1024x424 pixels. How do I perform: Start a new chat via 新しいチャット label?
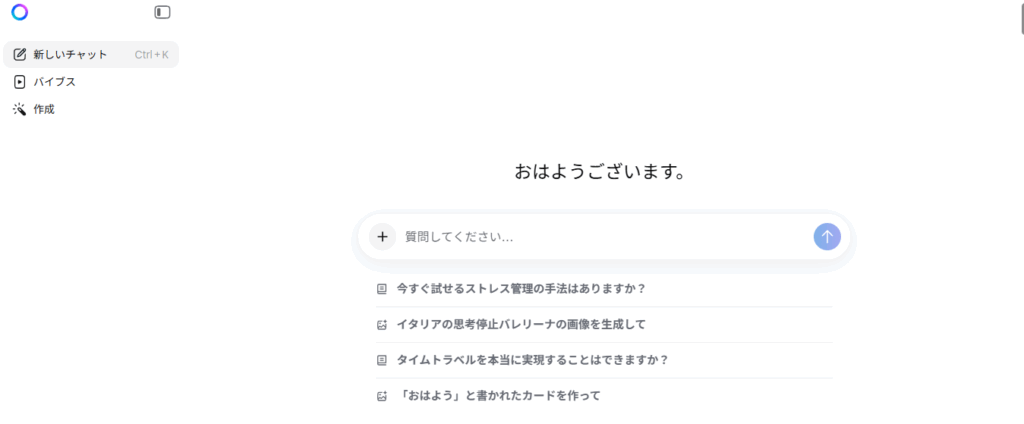point(70,54)
